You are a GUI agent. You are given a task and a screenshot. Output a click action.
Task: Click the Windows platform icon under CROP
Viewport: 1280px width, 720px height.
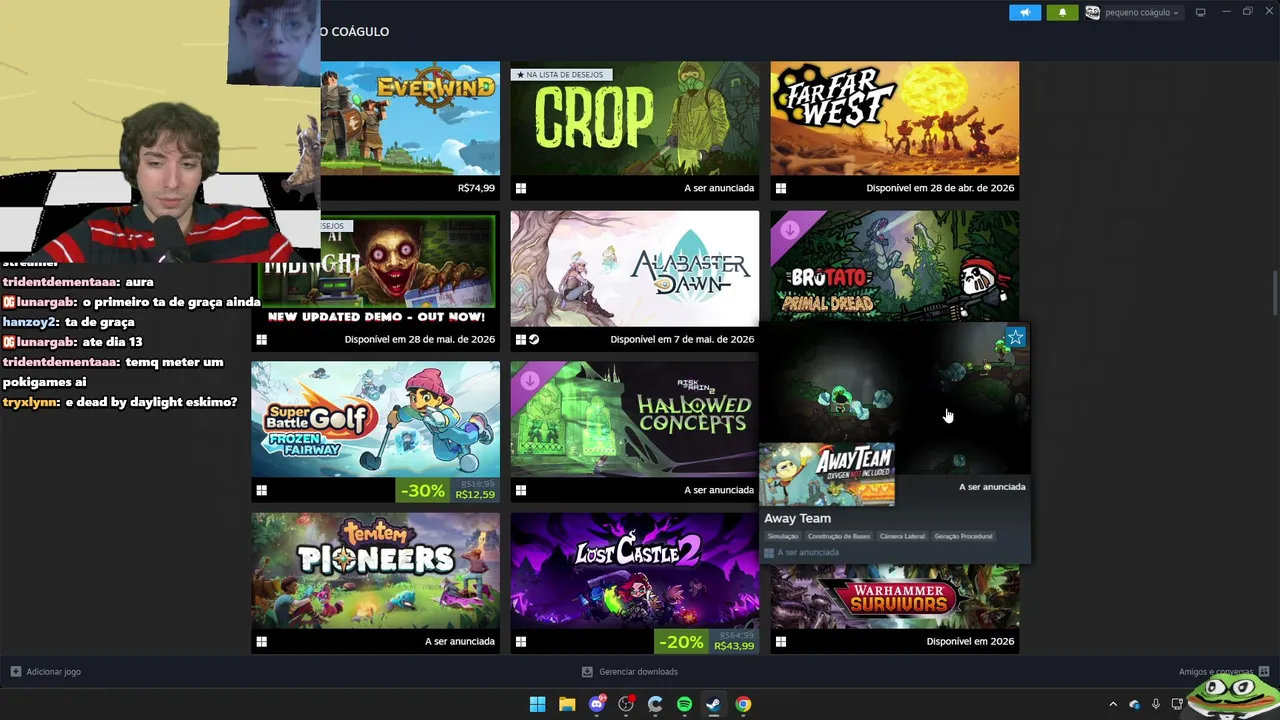(520, 188)
